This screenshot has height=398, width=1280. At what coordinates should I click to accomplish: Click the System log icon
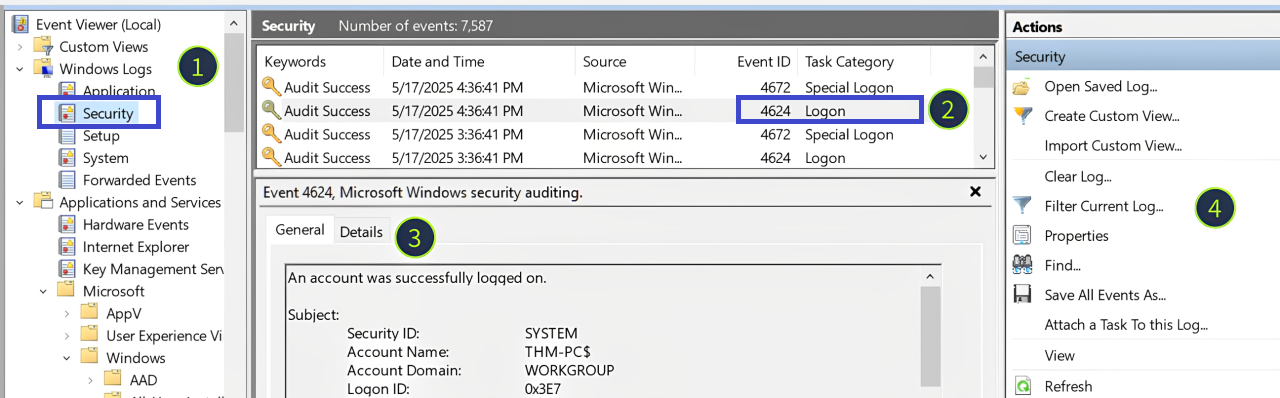(67, 158)
